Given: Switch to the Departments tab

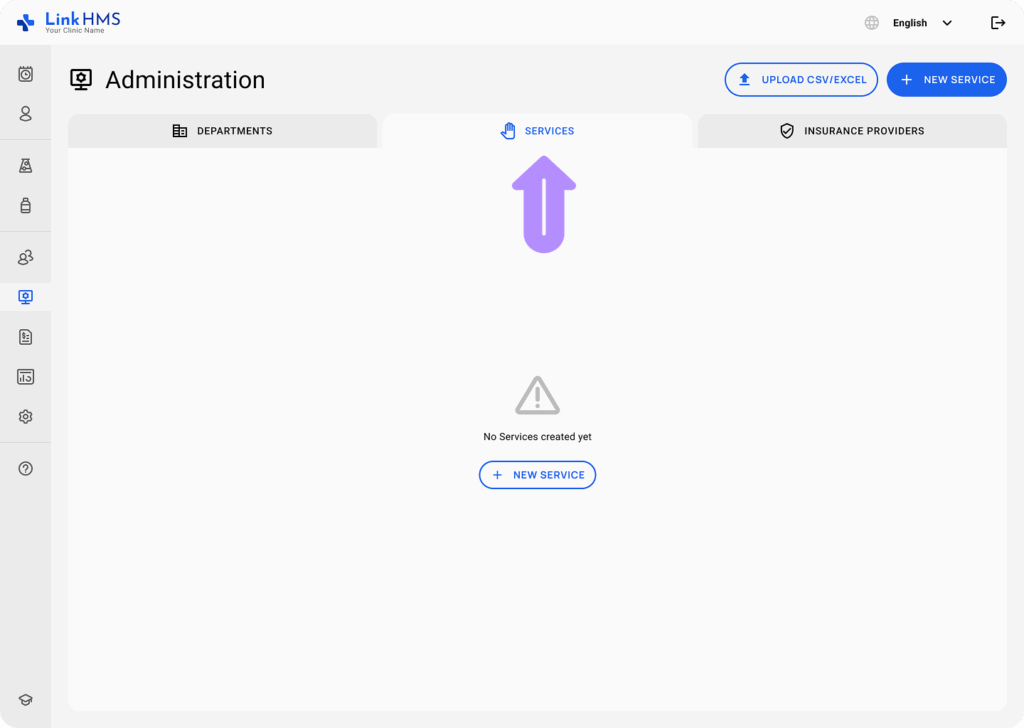Looking at the screenshot, I should coord(222,131).
